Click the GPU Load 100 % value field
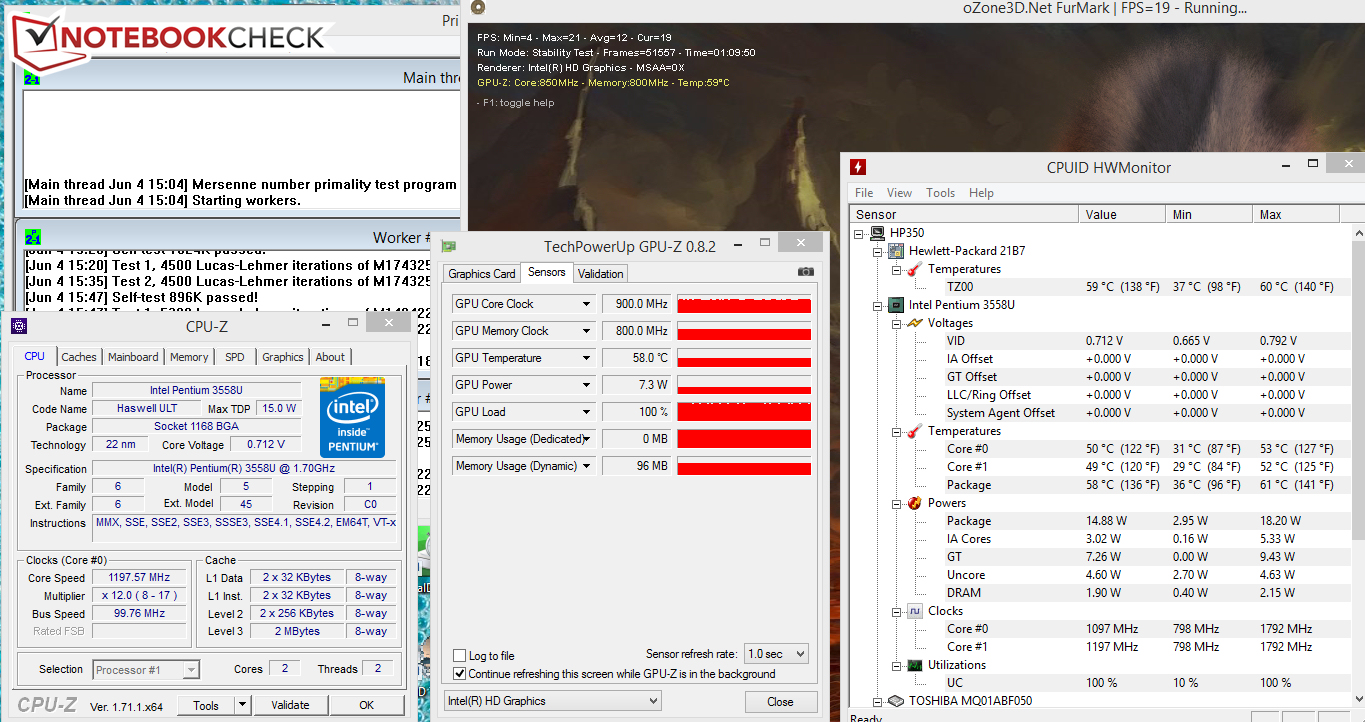 pyautogui.click(x=637, y=412)
